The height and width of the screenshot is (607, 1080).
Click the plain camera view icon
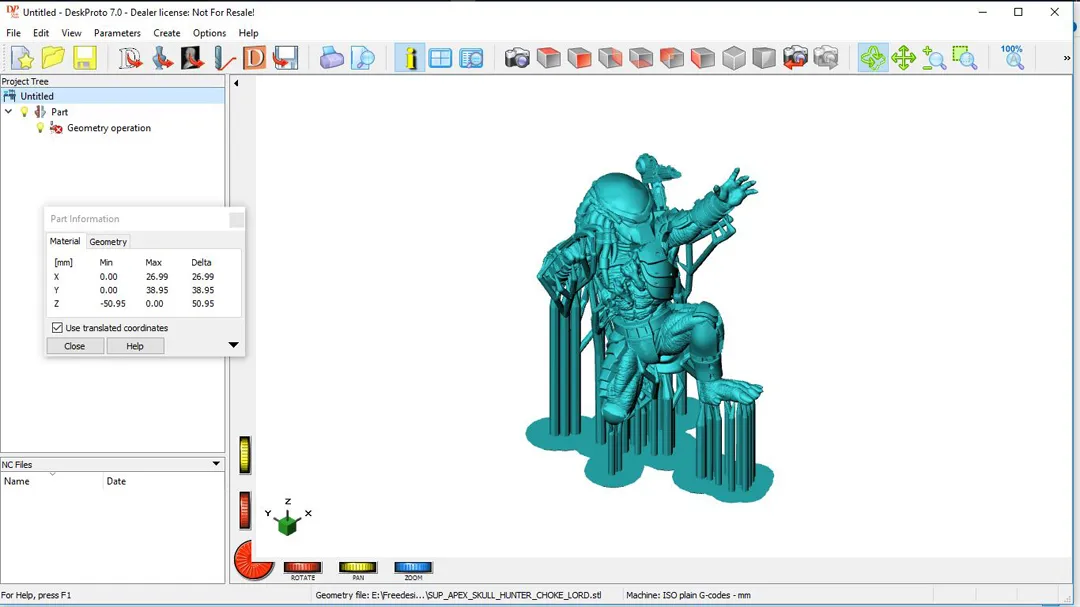(517, 58)
